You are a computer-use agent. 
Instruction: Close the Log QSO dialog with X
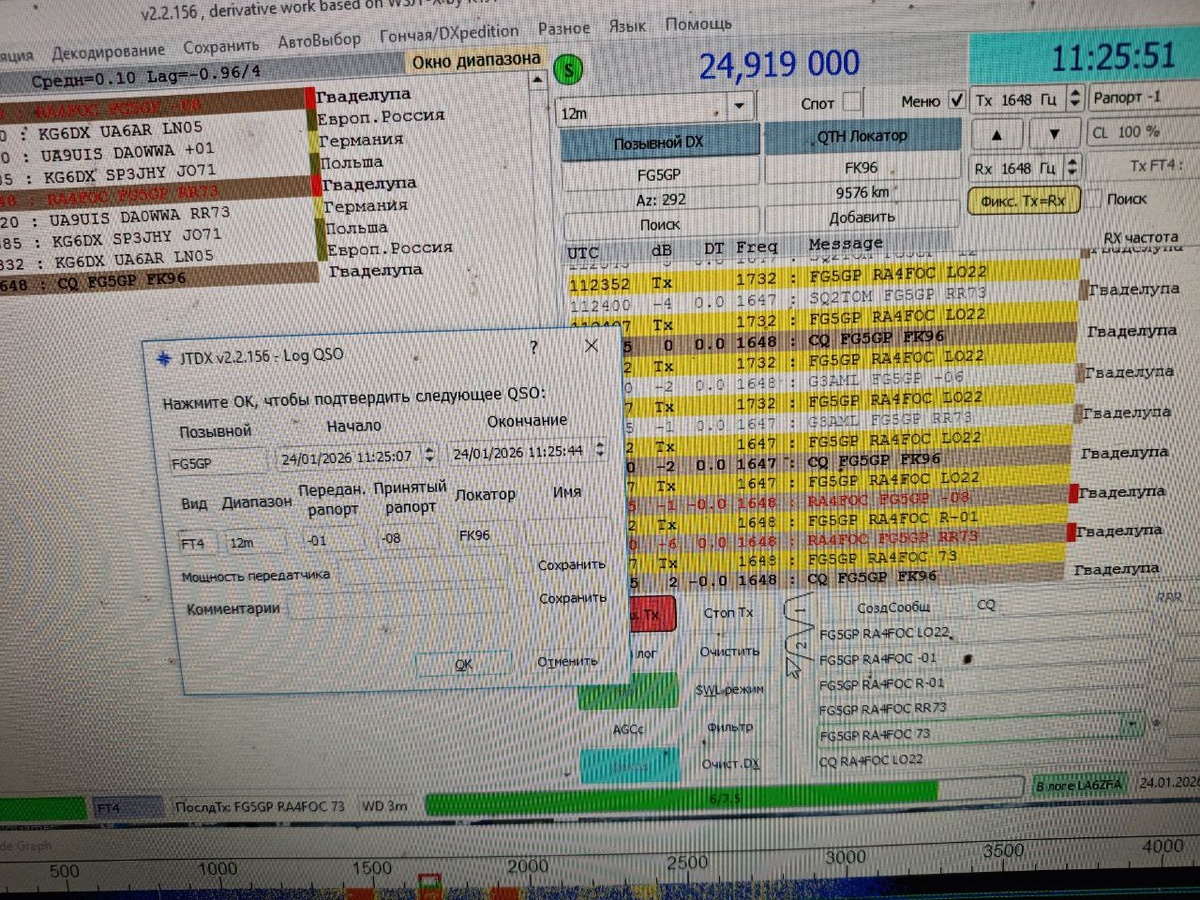(591, 346)
